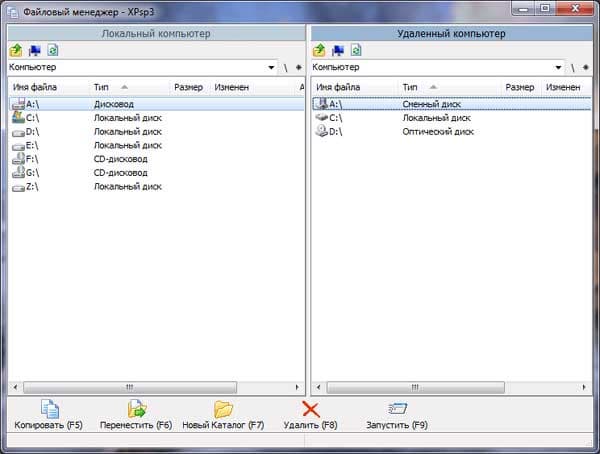Click Локальный диск text in the Z:\ row
The height and width of the screenshot is (454, 600).
[x=128, y=186]
